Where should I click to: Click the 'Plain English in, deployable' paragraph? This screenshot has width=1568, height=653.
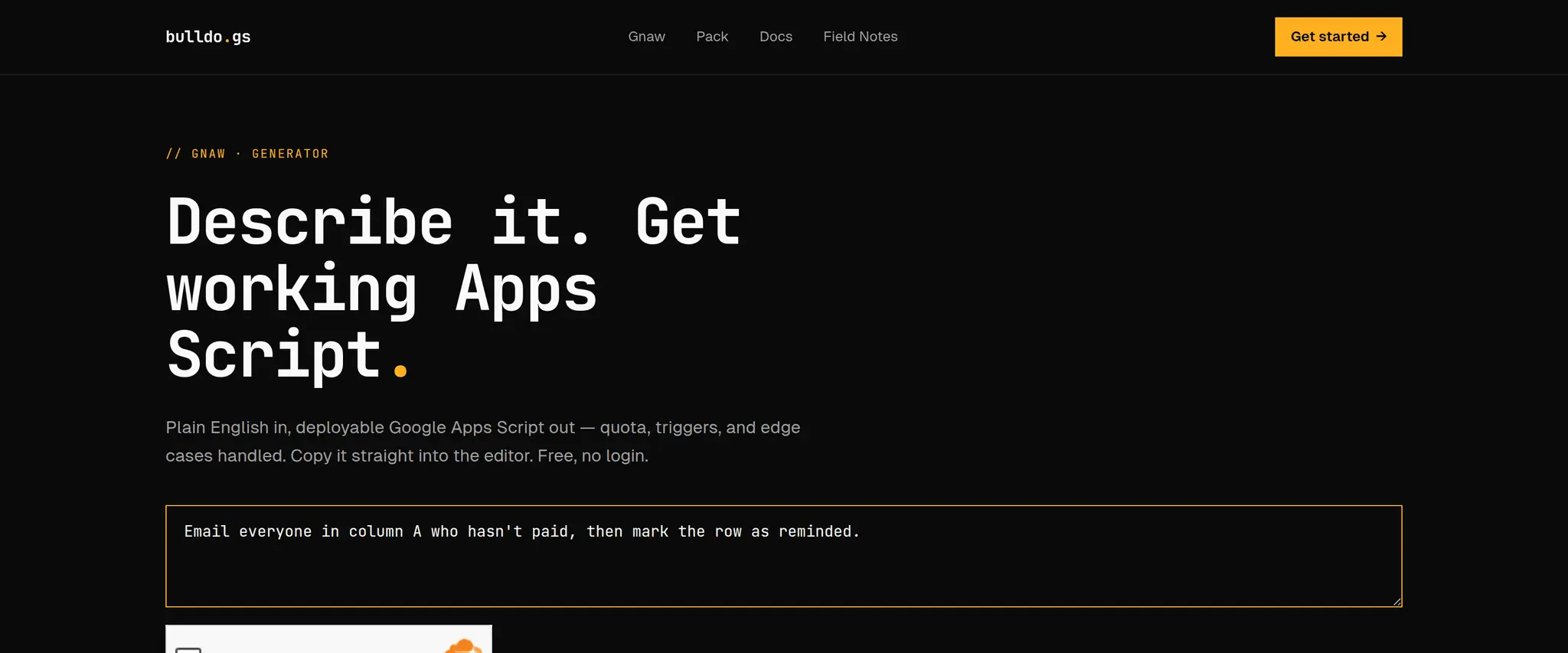483,442
